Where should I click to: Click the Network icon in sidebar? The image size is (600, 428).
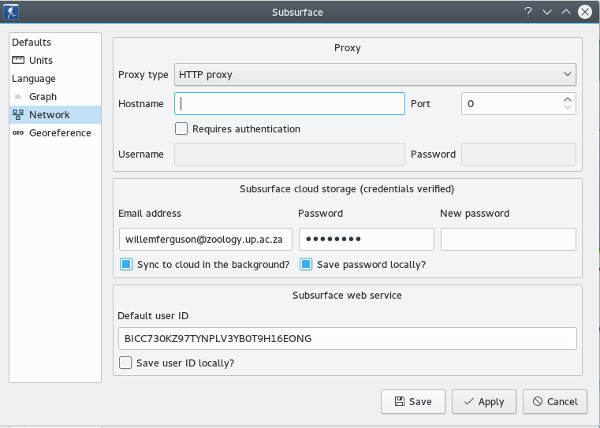pos(18,115)
